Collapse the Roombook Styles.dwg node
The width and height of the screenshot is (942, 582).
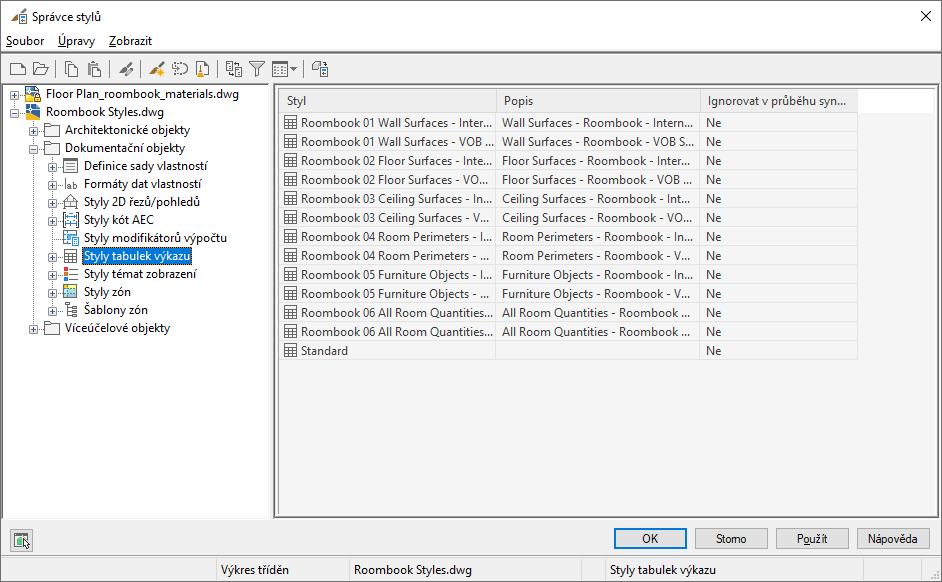click(14, 113)
